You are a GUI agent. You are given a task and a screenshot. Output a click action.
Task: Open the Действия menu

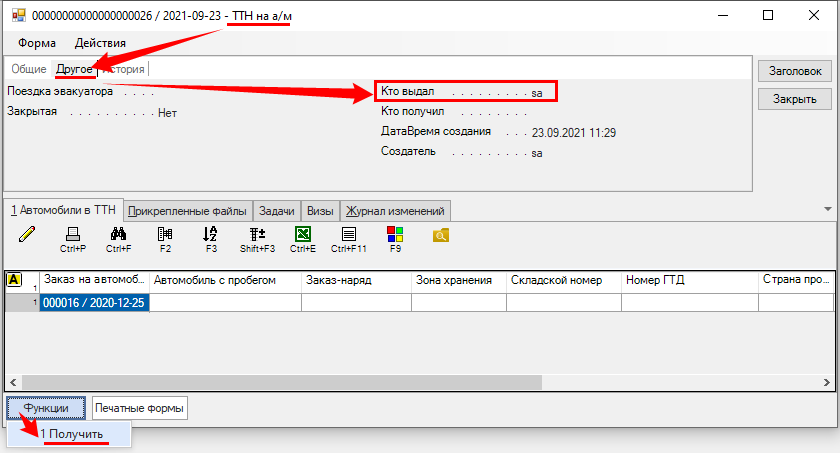(100, 43)
